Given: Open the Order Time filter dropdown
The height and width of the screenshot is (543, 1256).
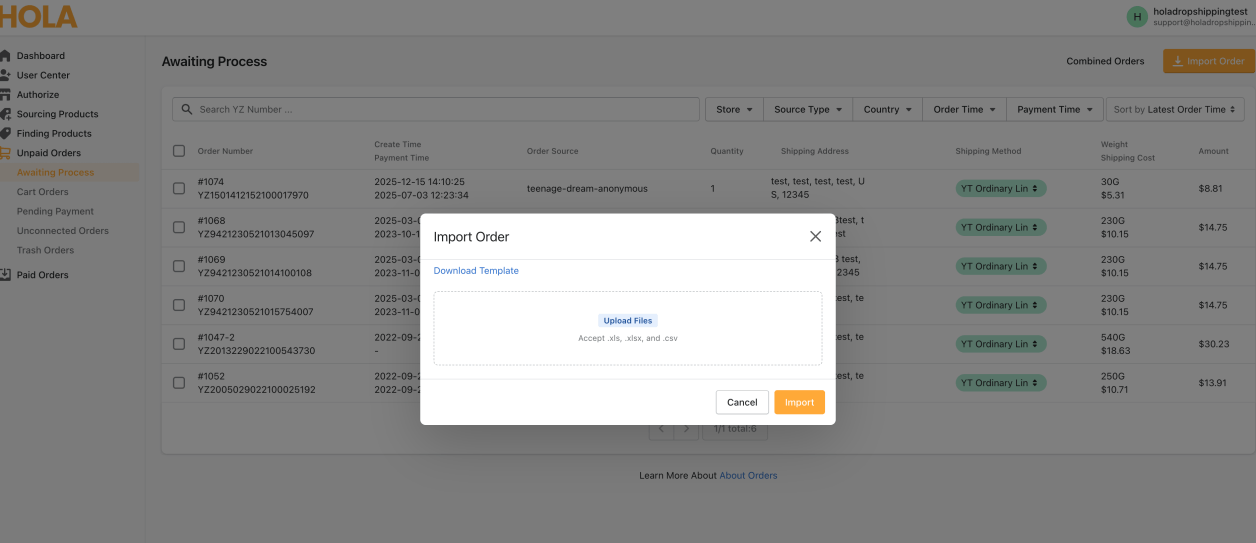Looking at the screenshot, I should click(964, 109).
